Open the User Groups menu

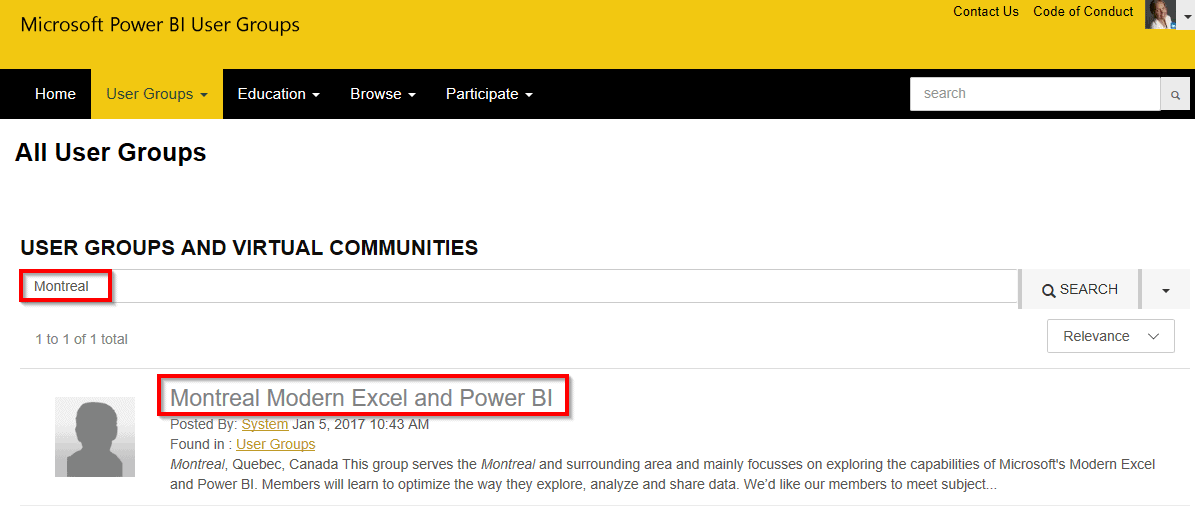(156, 94)
